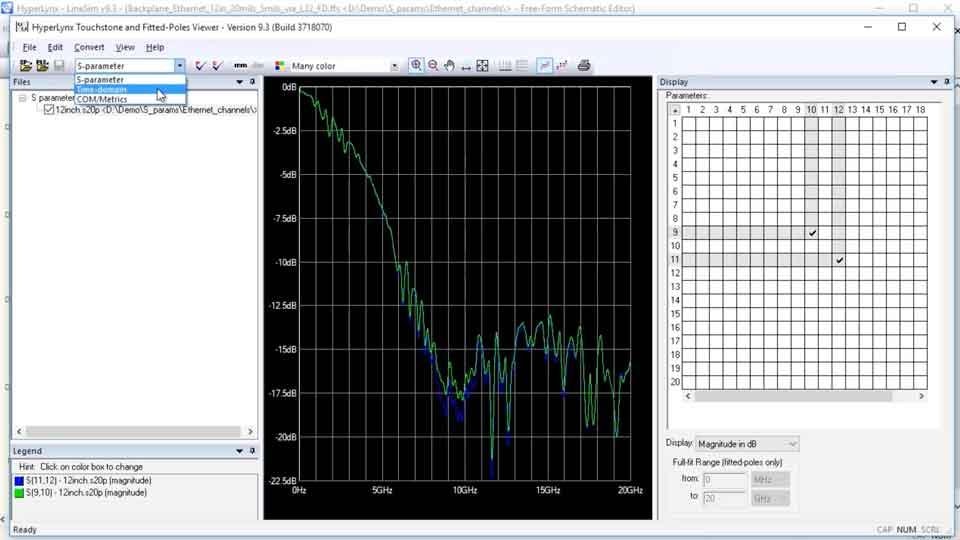Click the open file folder icon
The image size is (960, 540).
26,66
